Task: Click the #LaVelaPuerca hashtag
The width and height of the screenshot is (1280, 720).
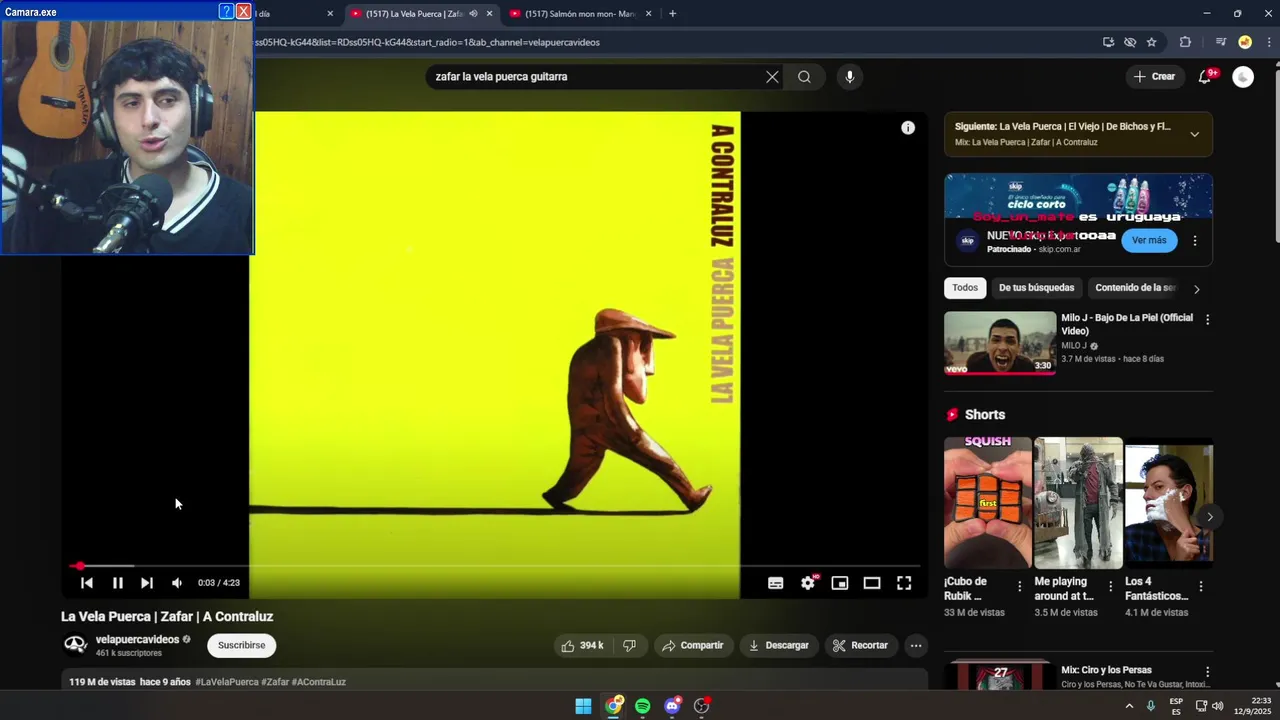Action: (x=227, y=682)
